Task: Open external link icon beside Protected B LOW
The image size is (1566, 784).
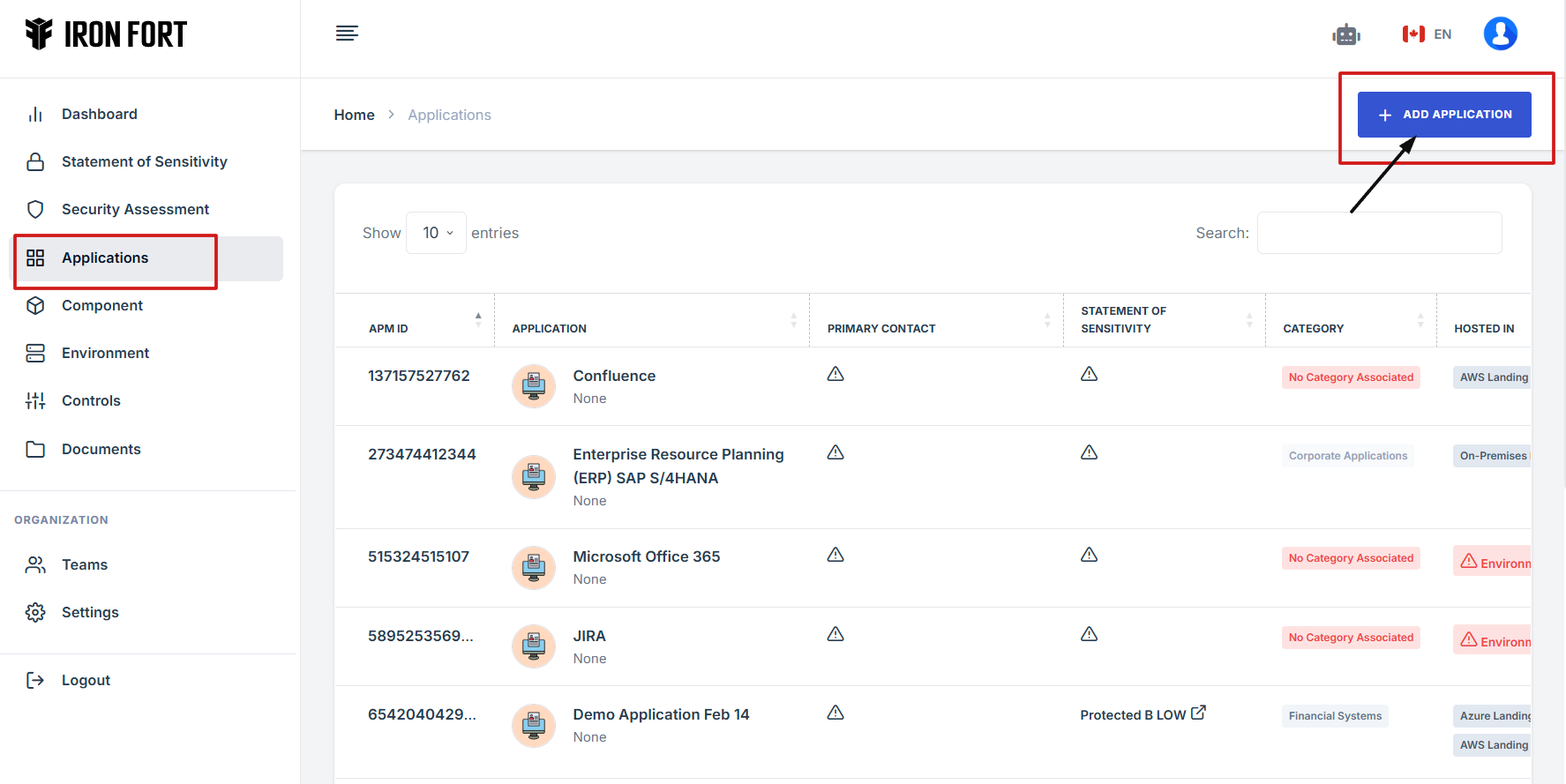Action: point(1198,713)
